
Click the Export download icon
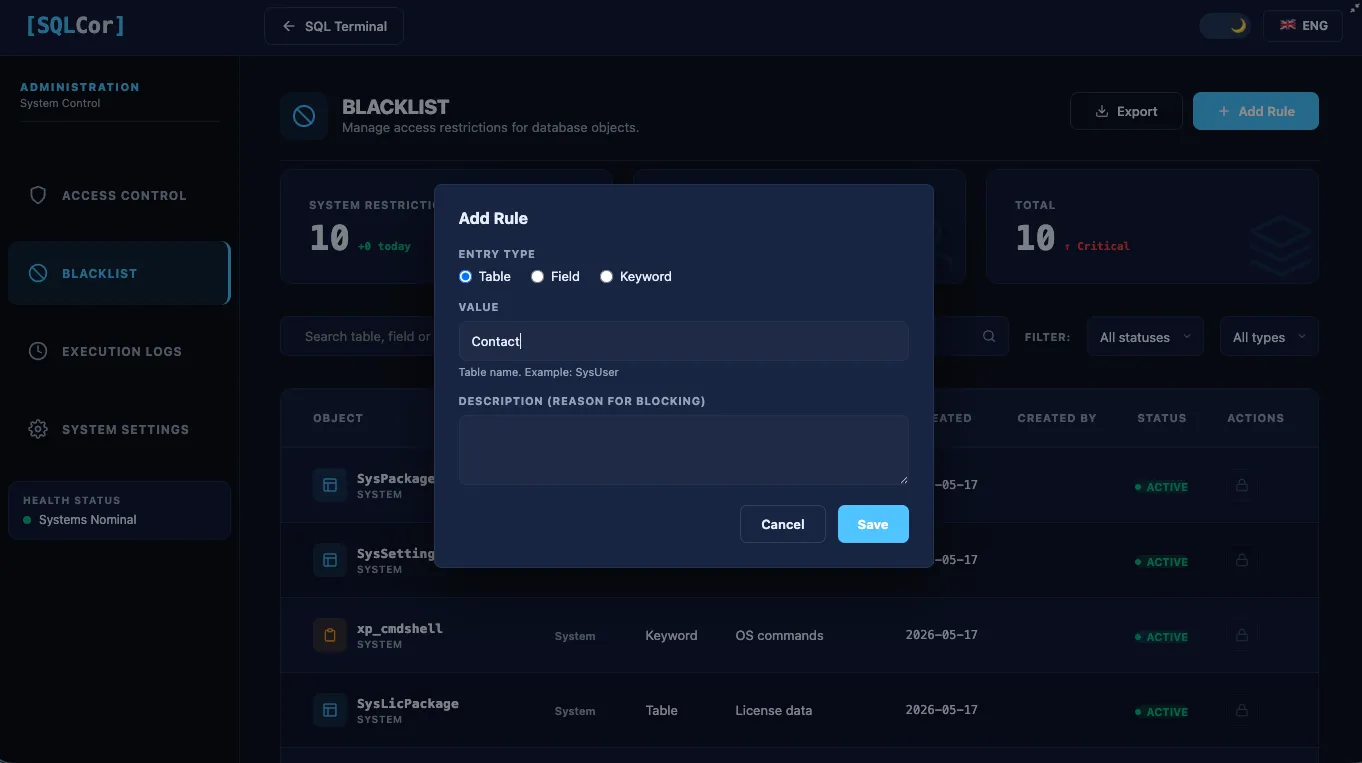pyautogui.click(x=1102, y=111)
